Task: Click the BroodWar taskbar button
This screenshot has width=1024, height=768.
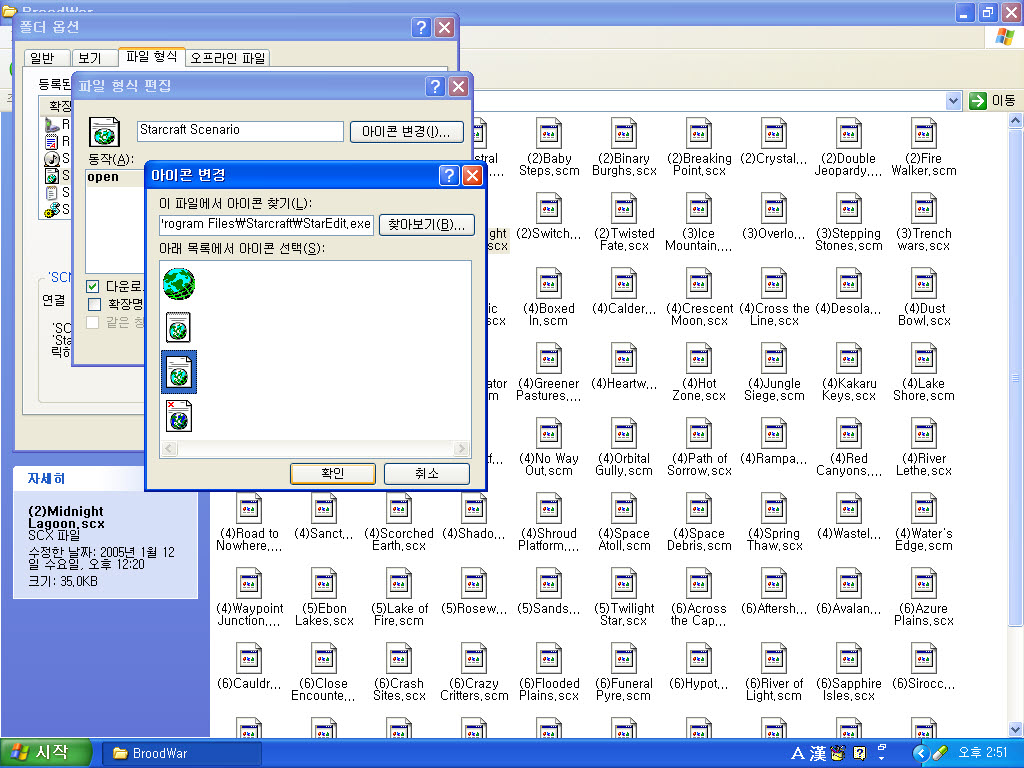Action: pos(181,753)
